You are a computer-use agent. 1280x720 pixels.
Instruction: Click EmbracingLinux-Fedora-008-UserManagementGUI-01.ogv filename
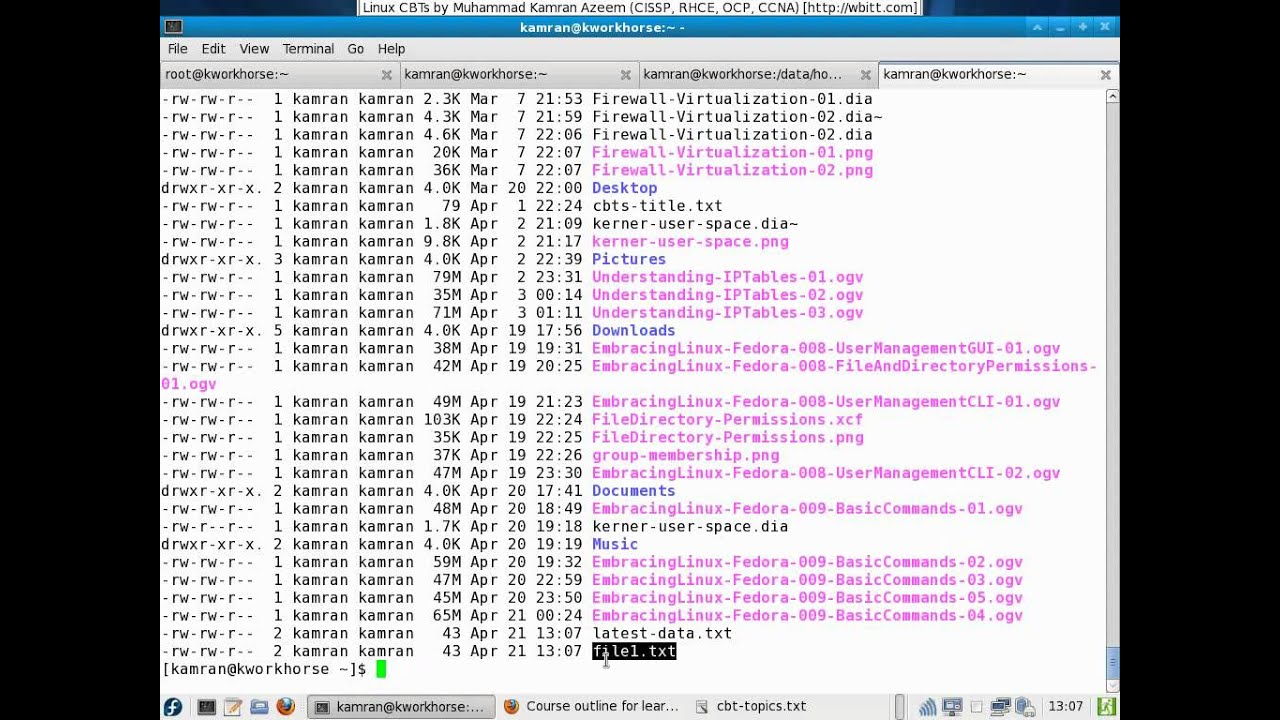click(826, 348)
